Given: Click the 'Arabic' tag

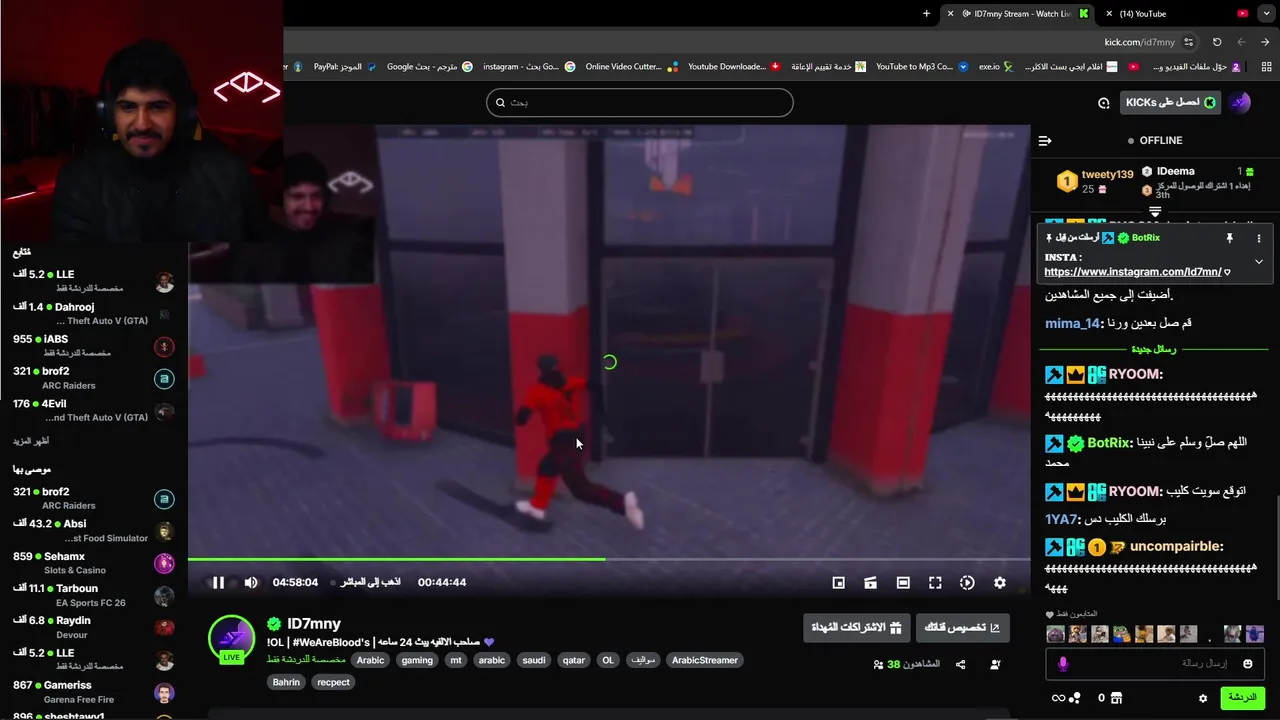Looking at the screenshot, I should [370, 660].
